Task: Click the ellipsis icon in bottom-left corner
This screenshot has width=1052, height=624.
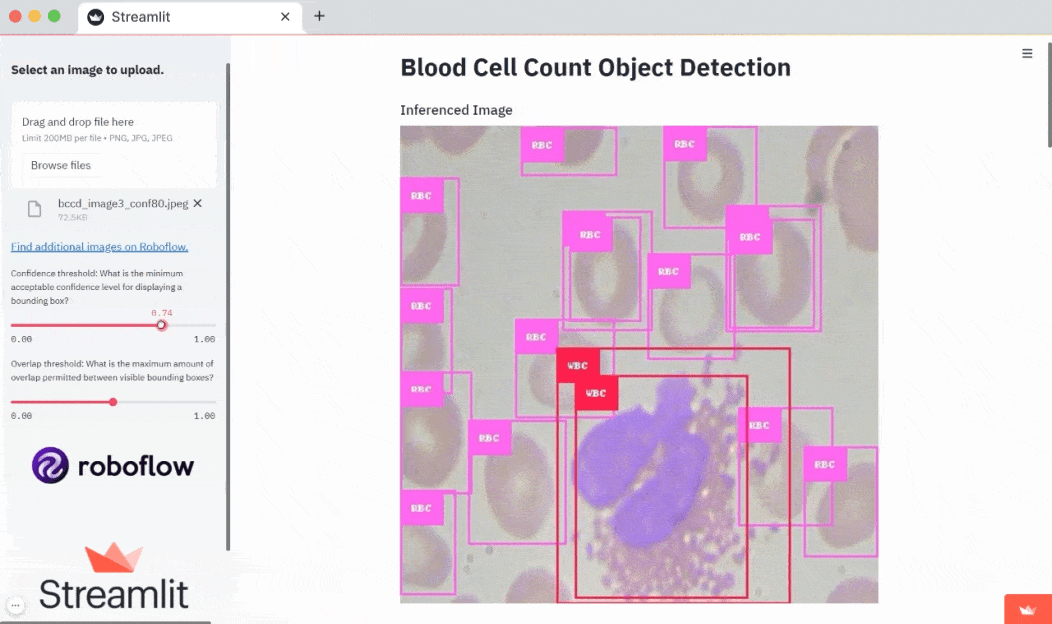Action: (15, 605)
